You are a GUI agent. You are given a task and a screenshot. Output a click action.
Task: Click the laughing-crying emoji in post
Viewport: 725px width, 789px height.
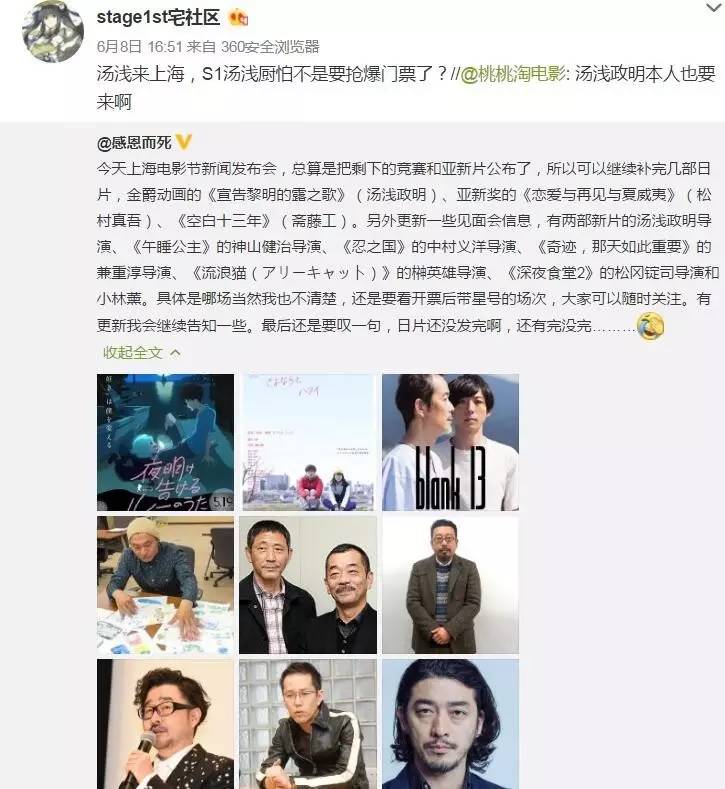coord(650,326)
